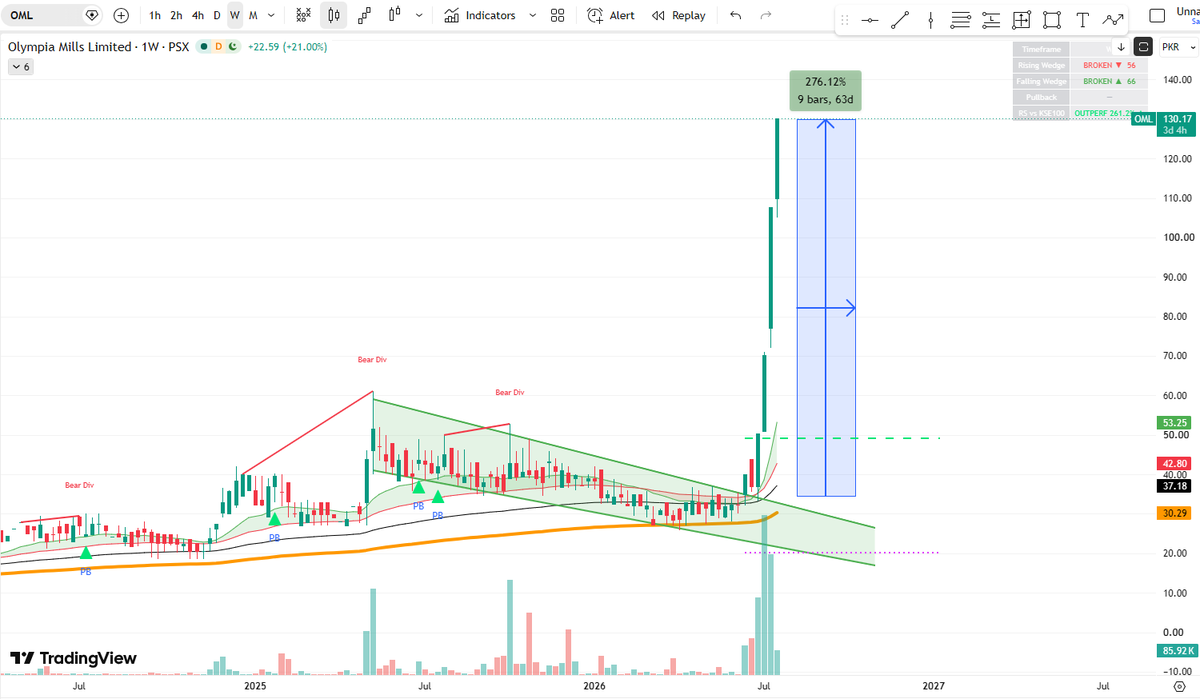Open the Indicators dialog

[480, 15]
